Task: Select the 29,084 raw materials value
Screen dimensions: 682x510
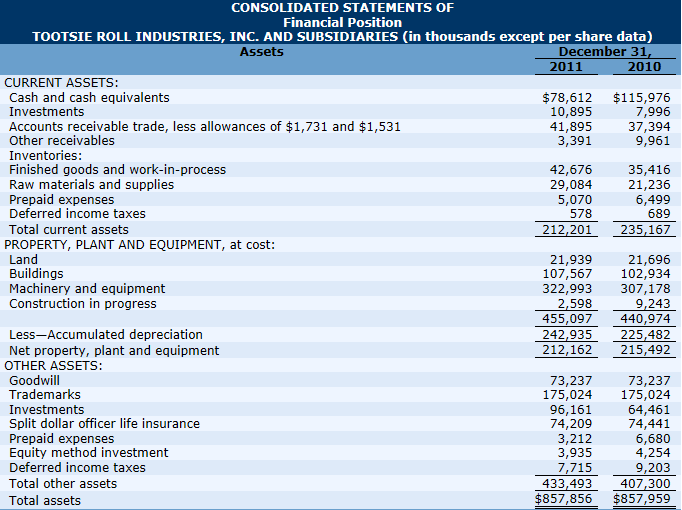Action: pos(571,185)
